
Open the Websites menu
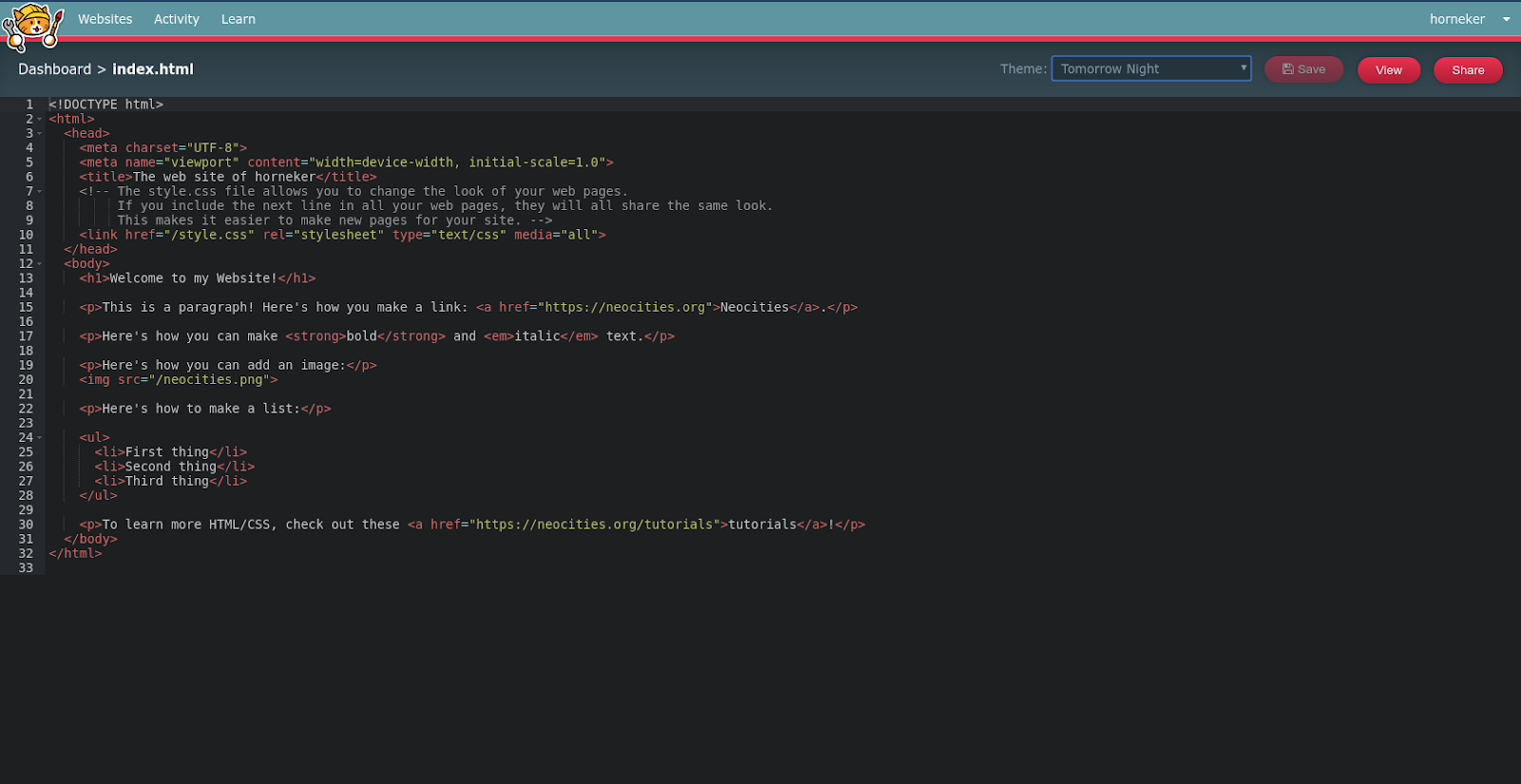pos(105,19)
